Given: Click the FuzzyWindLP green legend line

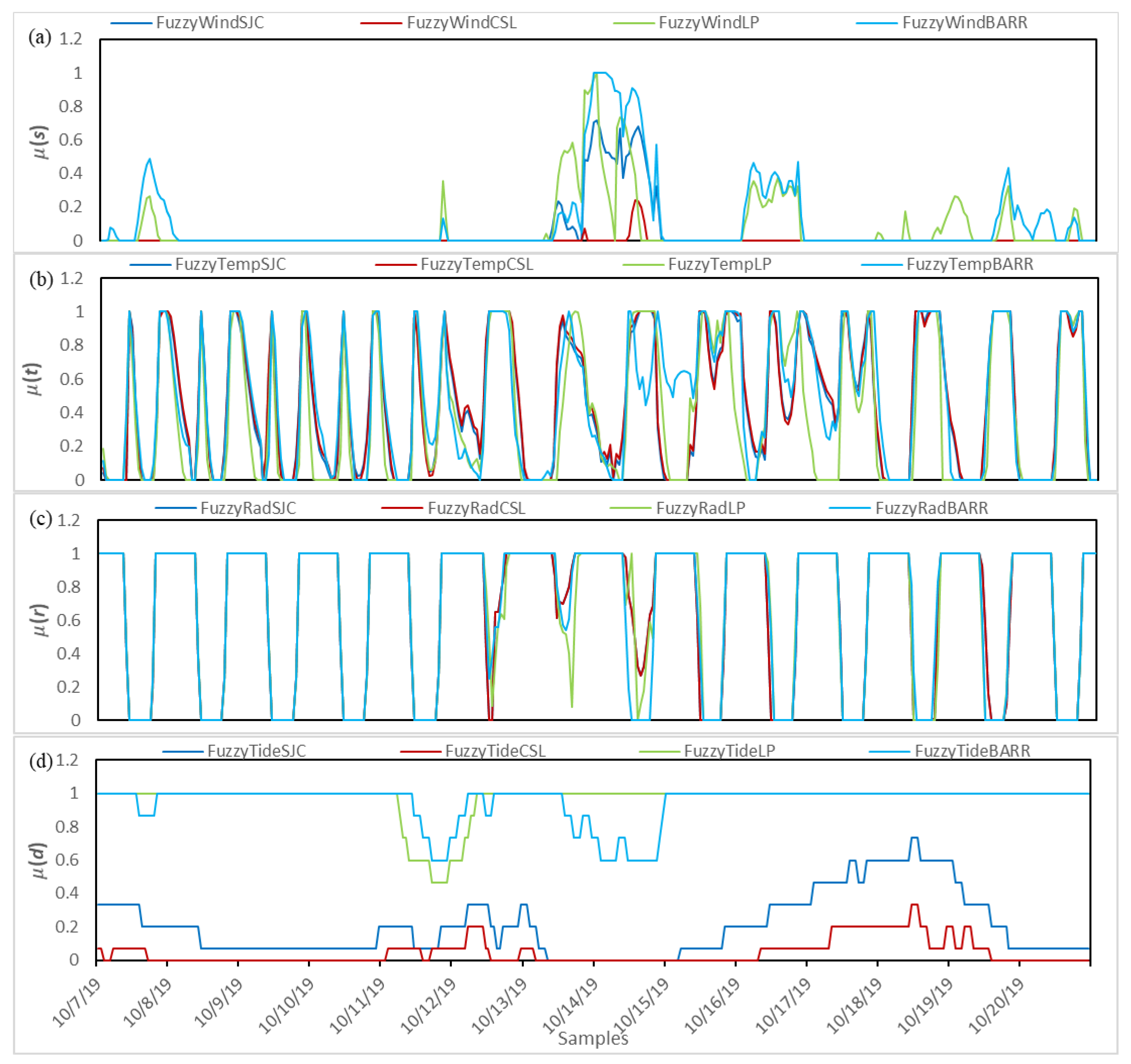Looking at the screenshot, I should 634,23.
